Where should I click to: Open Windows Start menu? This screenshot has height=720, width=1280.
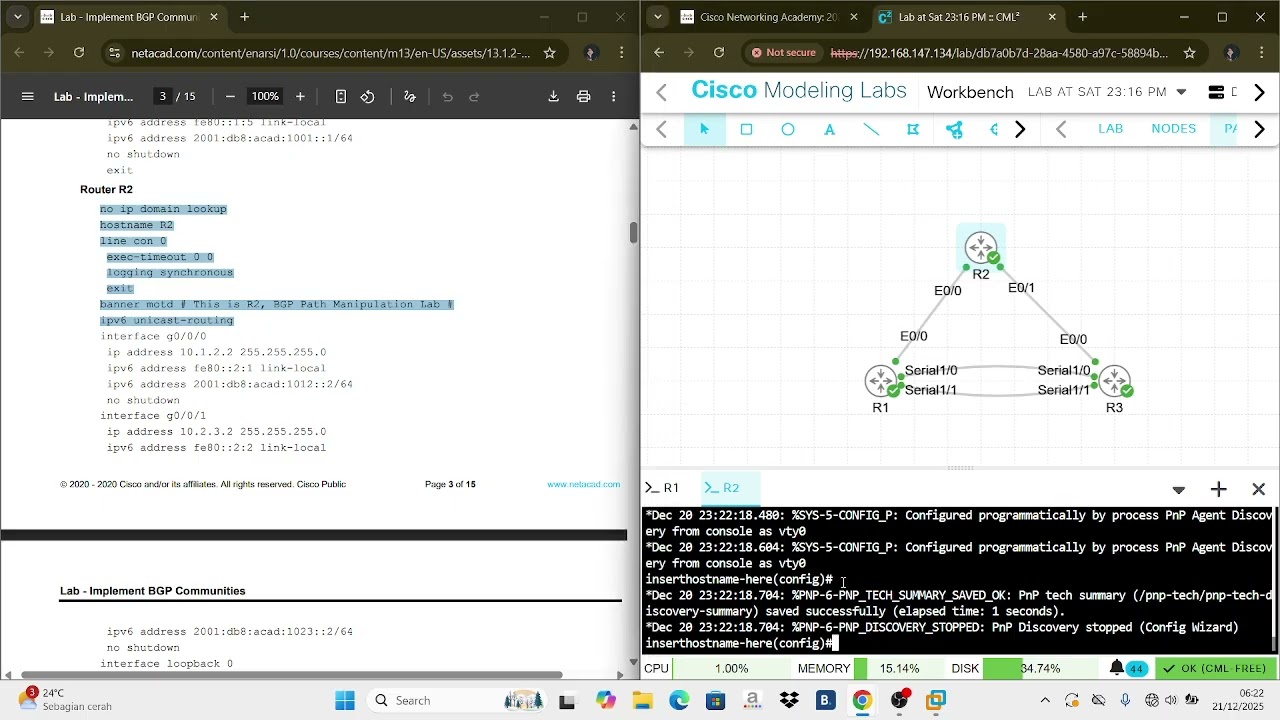pyautogui.click(x=345, y=700)
